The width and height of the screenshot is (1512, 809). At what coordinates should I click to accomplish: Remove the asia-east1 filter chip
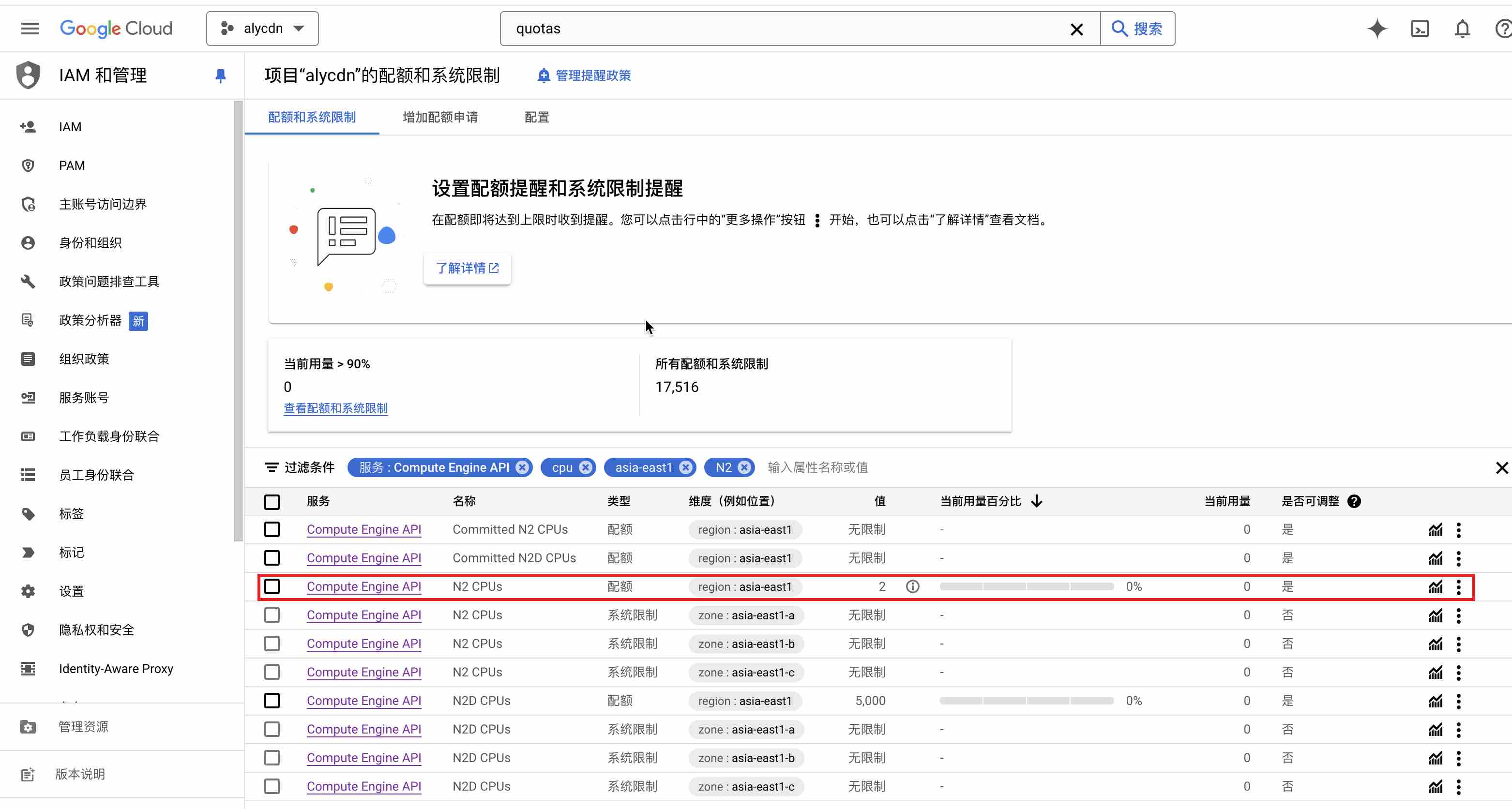click(685, 467)
